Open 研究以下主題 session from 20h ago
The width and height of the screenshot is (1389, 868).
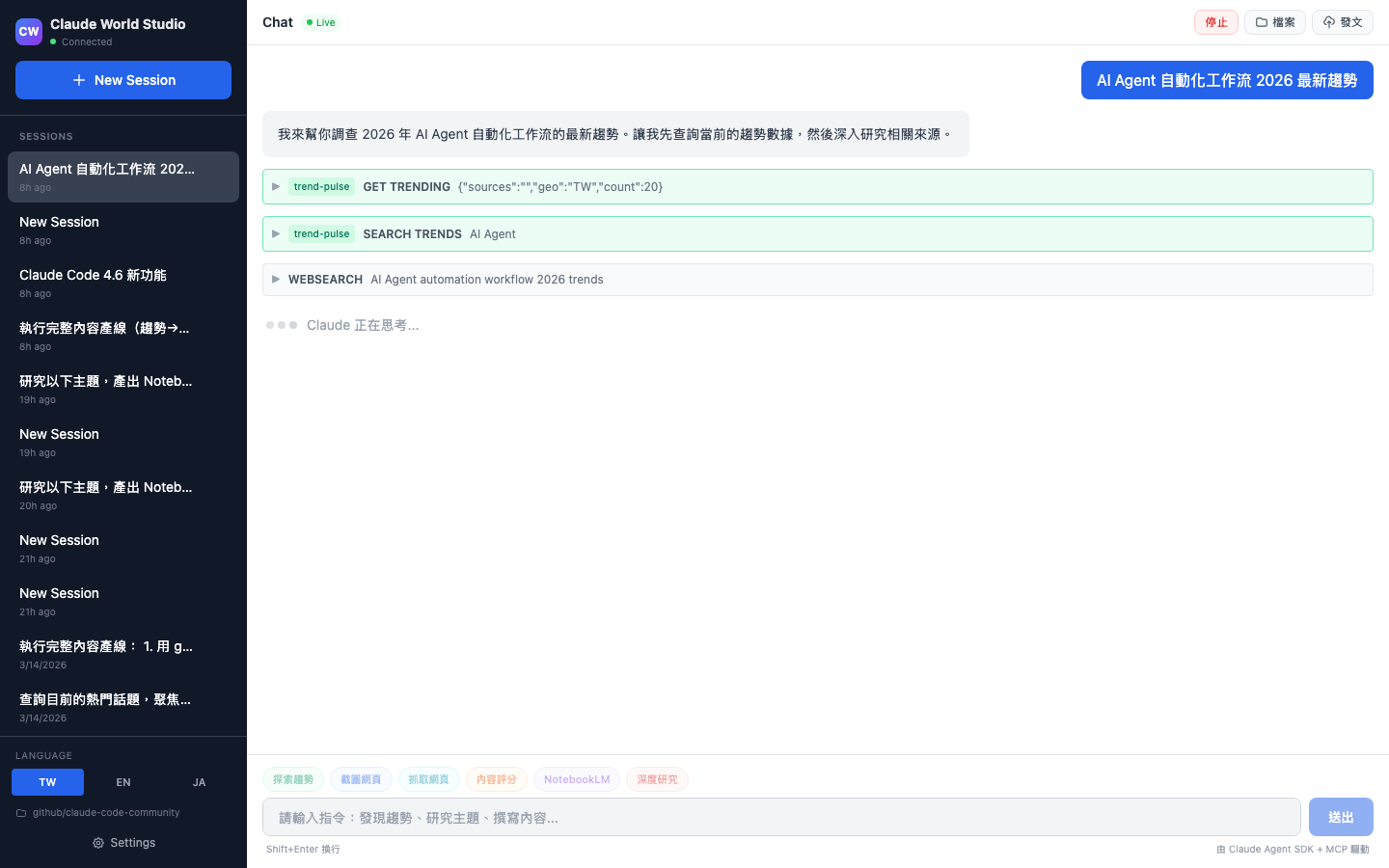coord(123,495)
